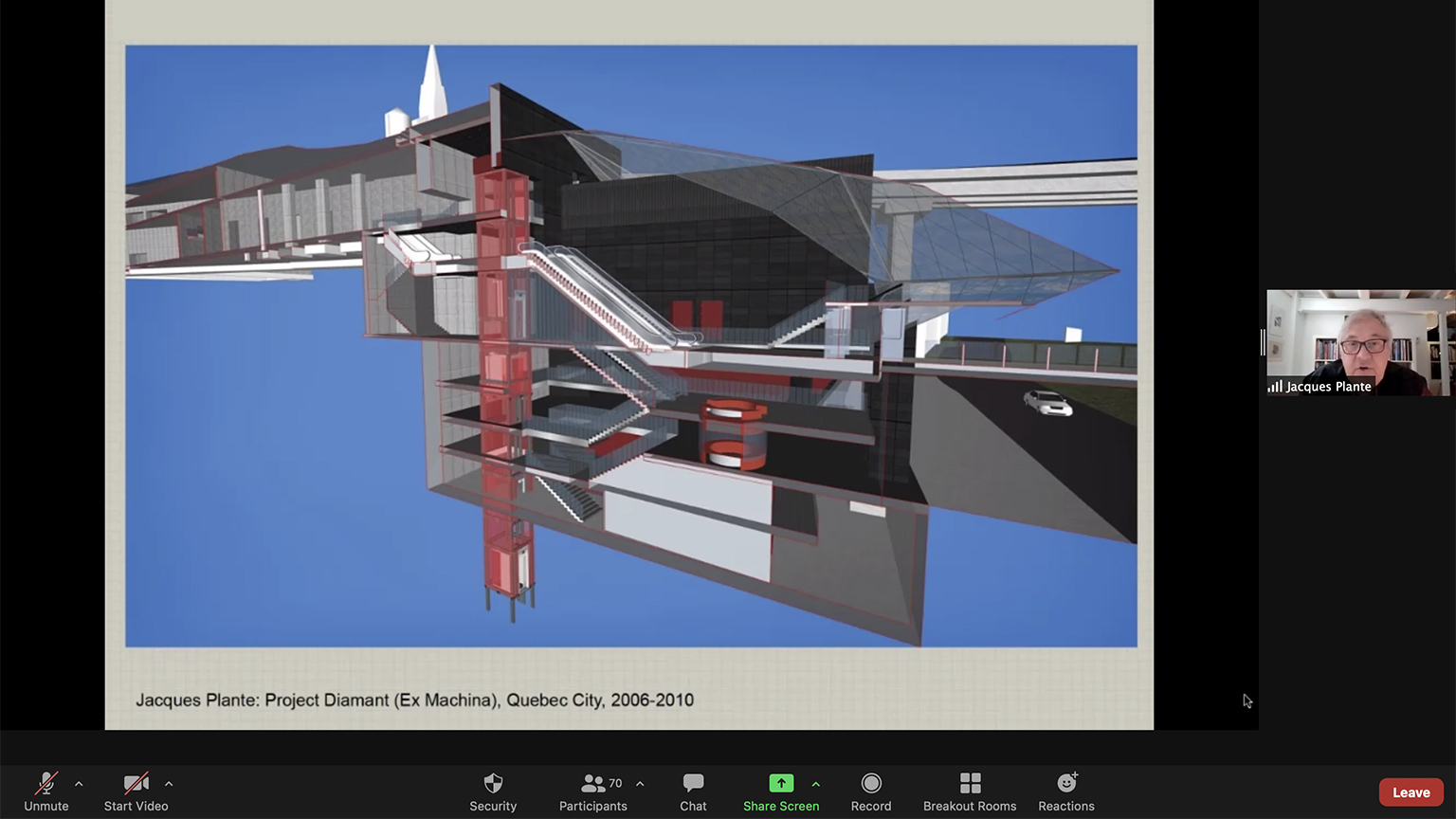Open Reactions emoji icon
Viewport: 1456px width, 819px height.
tap(1066, 784)
